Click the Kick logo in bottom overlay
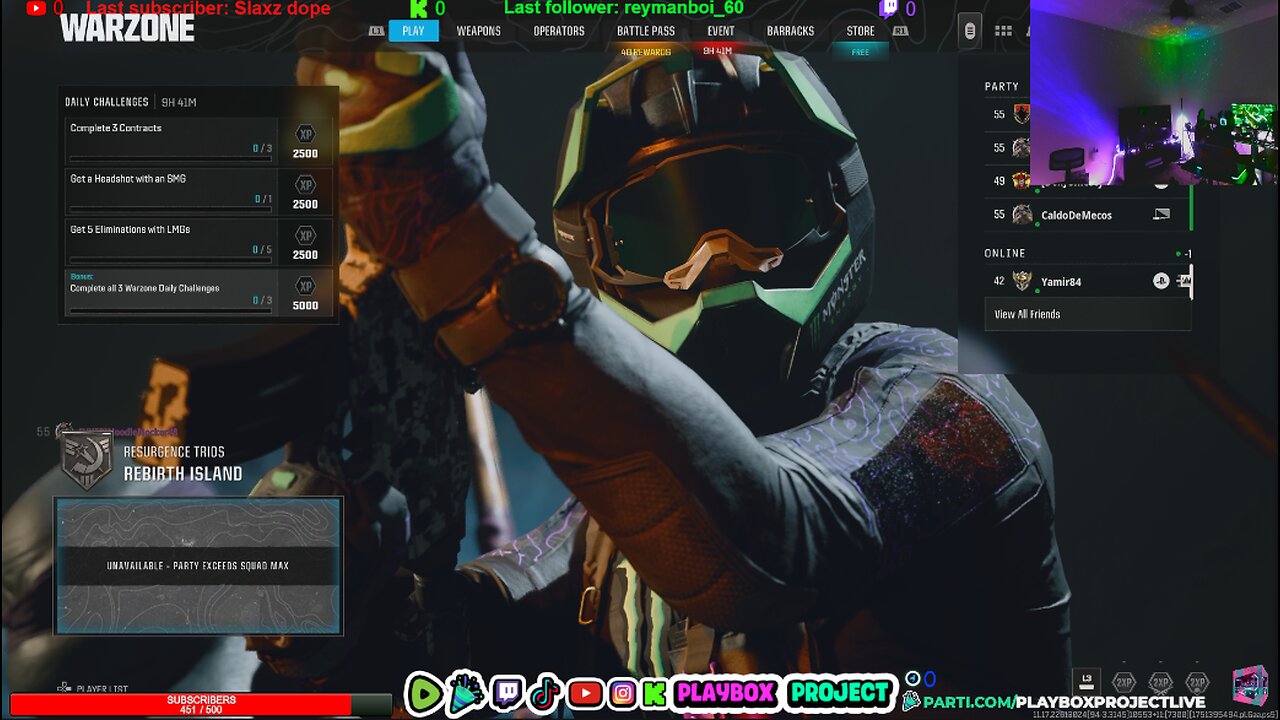 (655, 693)
